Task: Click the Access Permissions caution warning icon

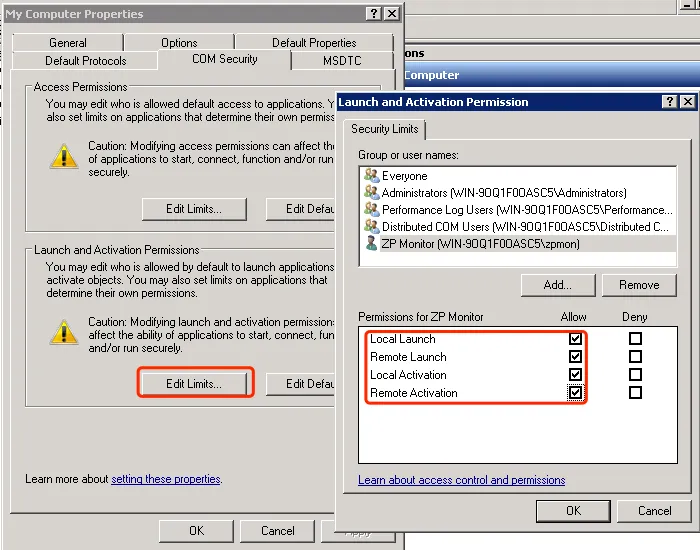Action: click(64, 156)
